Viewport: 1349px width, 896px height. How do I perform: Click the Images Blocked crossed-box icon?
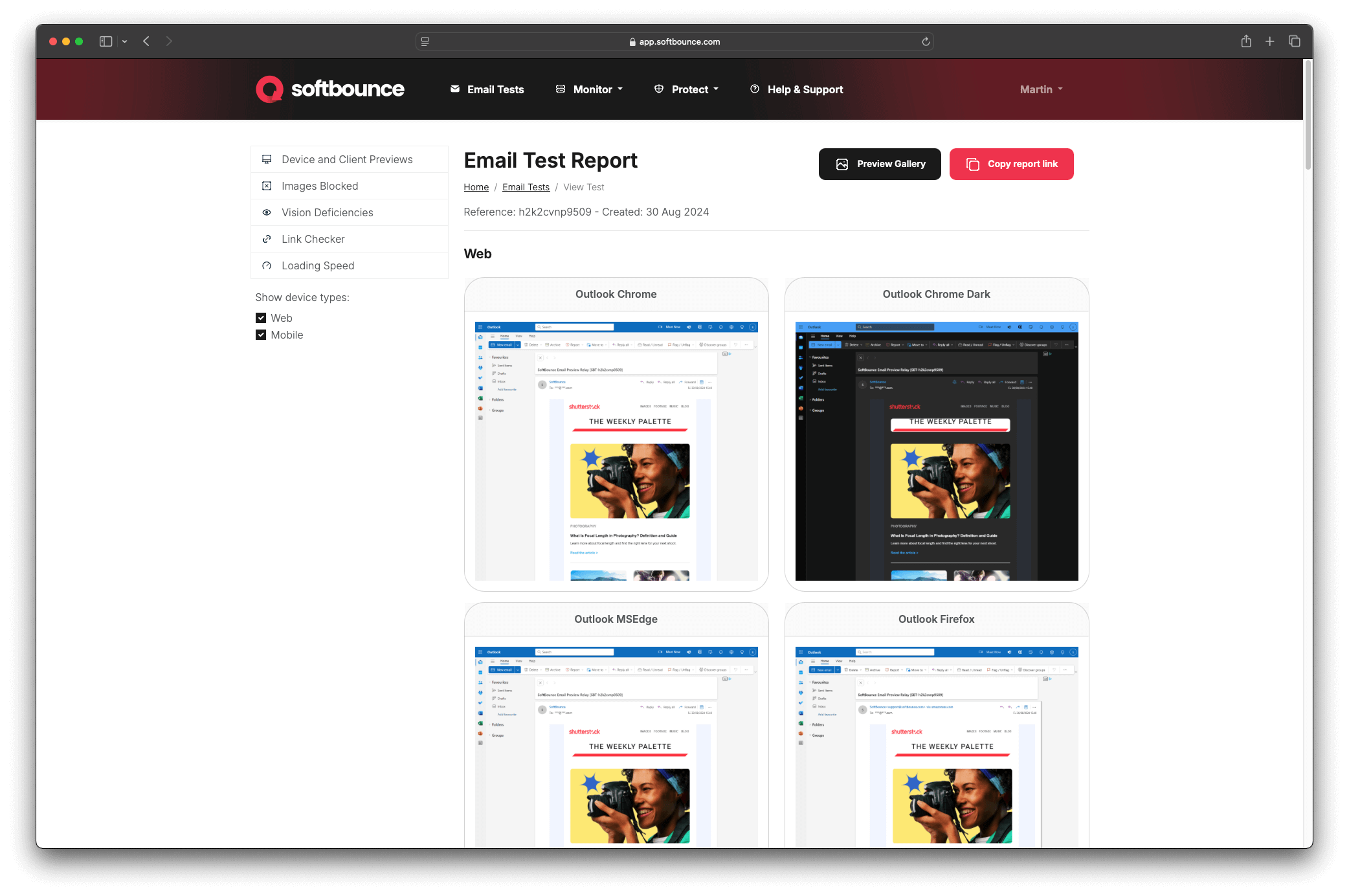pyautogui.click(x=267, y=186)
